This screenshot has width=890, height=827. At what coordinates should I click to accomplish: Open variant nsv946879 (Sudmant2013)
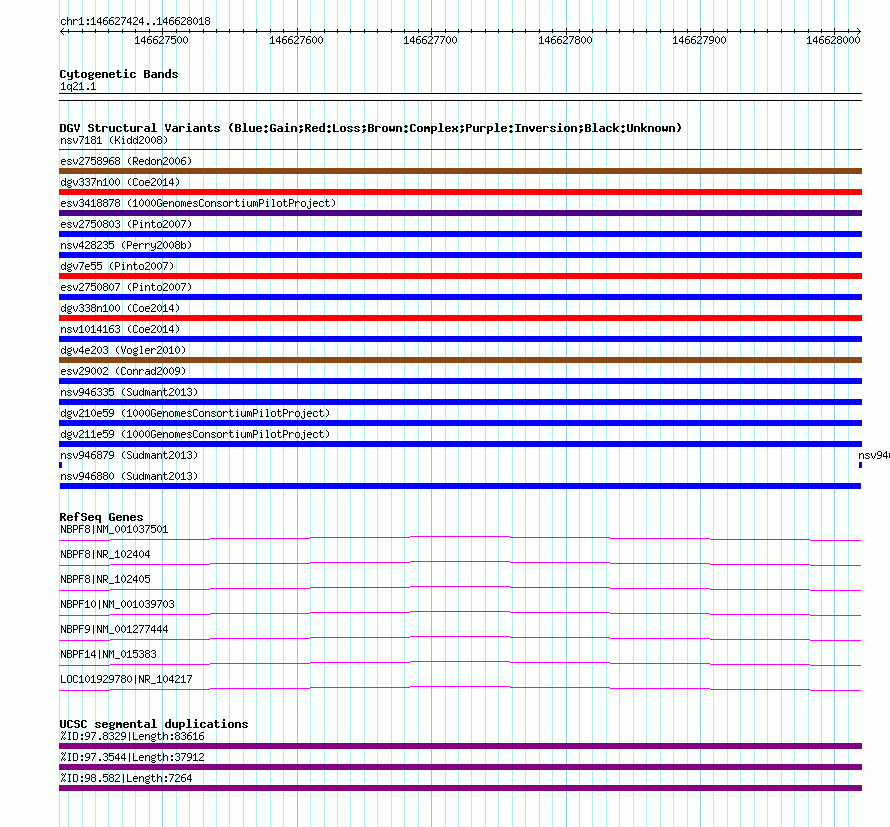click(x=129, y=455)
